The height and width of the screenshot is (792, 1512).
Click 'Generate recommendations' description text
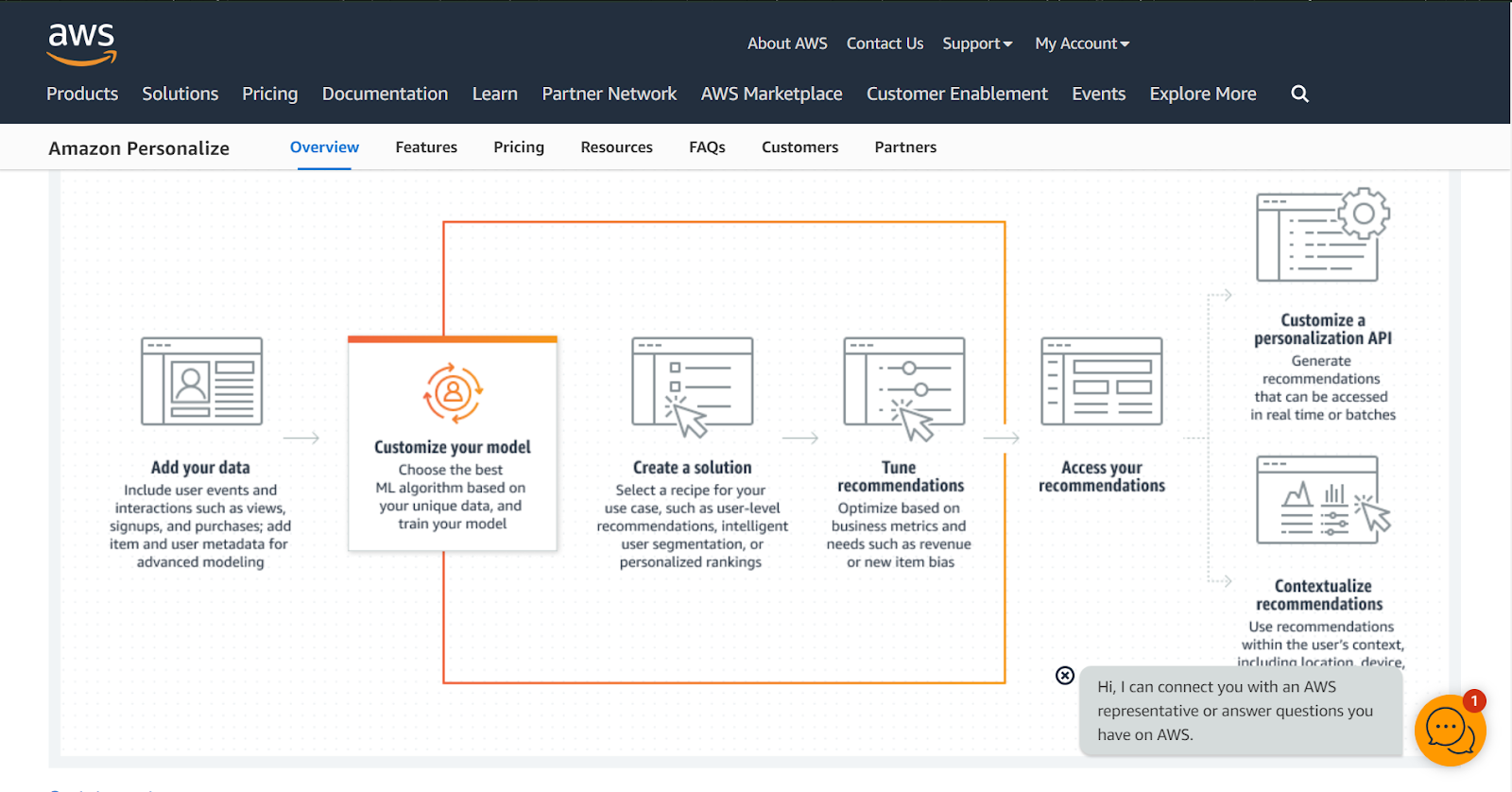click(1323, 387)
